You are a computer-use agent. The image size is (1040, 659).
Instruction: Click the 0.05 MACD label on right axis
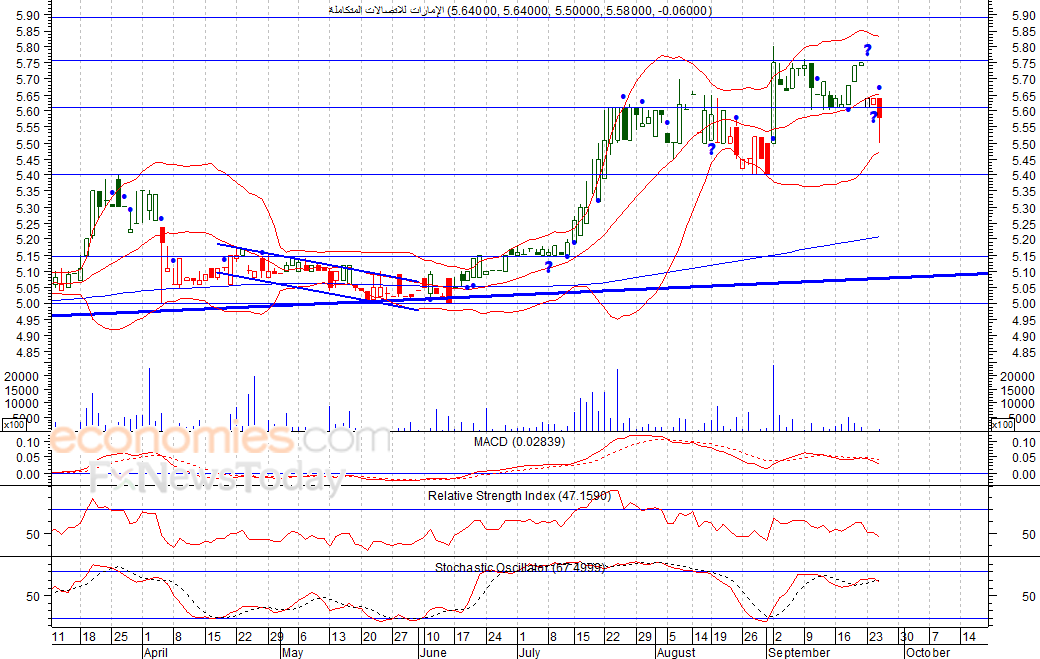coord(1025,457)
